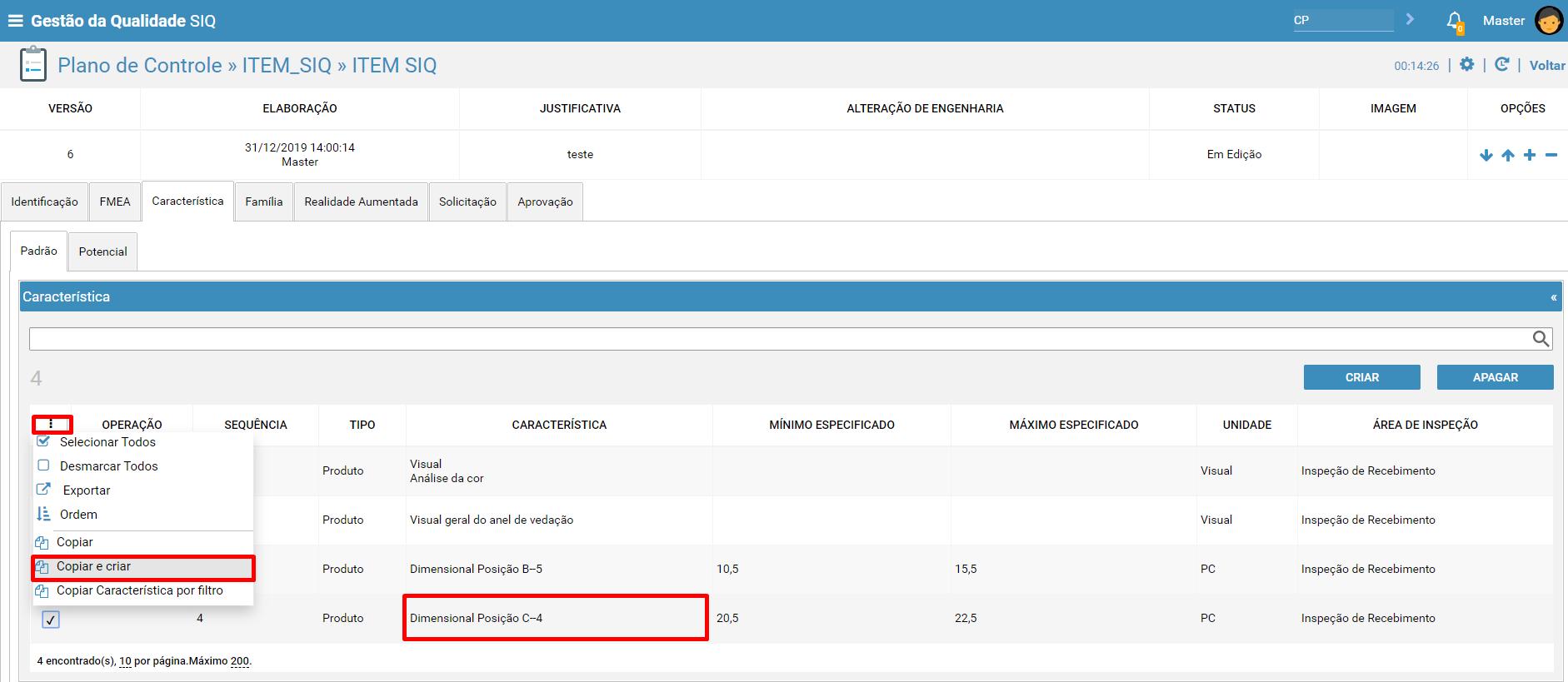Image resolution: width=1568 pixels, height=682 pixels.
Task: Change the Máximo 200 value
Action: 240,661
